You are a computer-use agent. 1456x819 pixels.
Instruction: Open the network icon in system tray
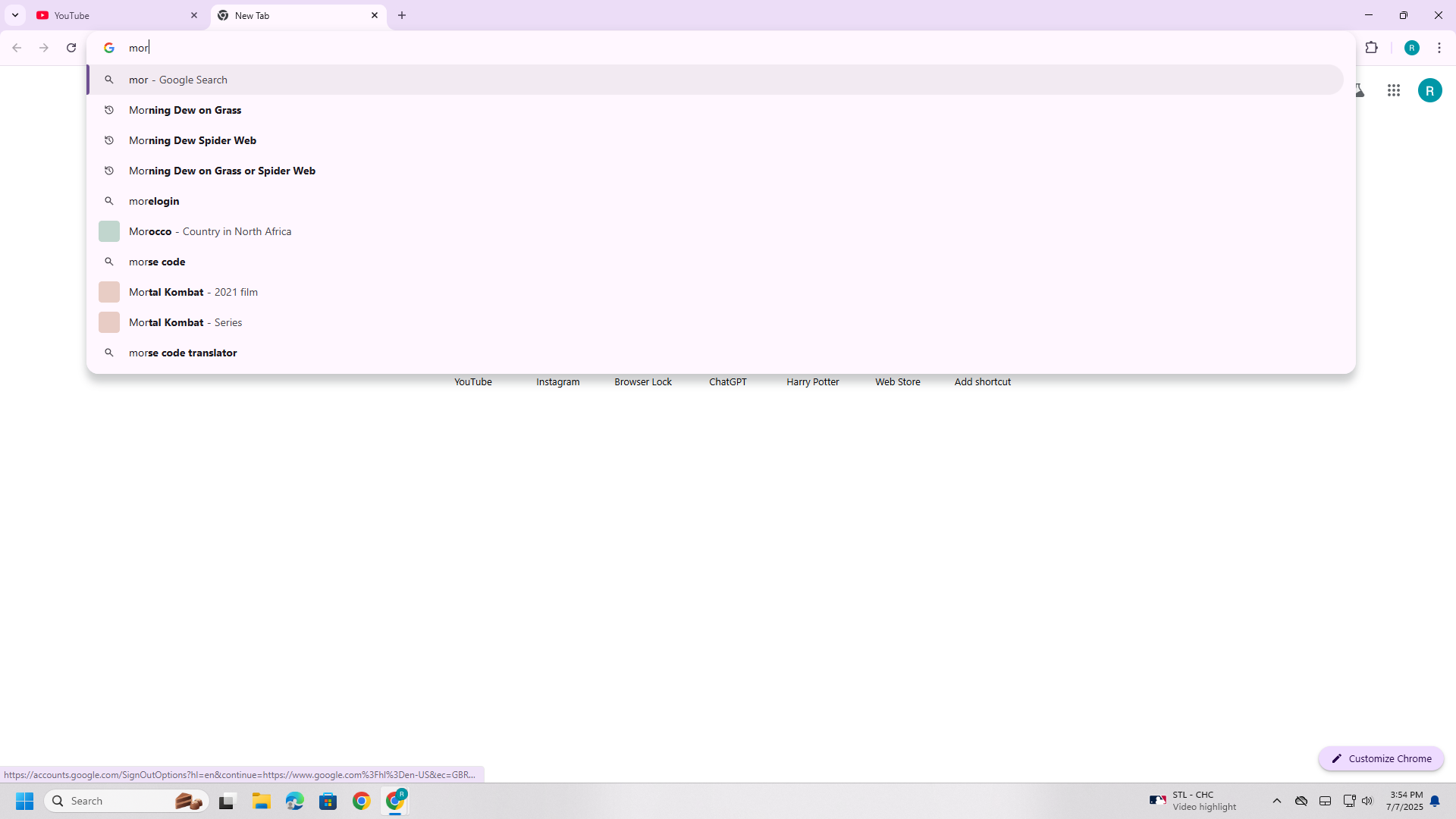pyautogui.click(x=1349, y=801)
